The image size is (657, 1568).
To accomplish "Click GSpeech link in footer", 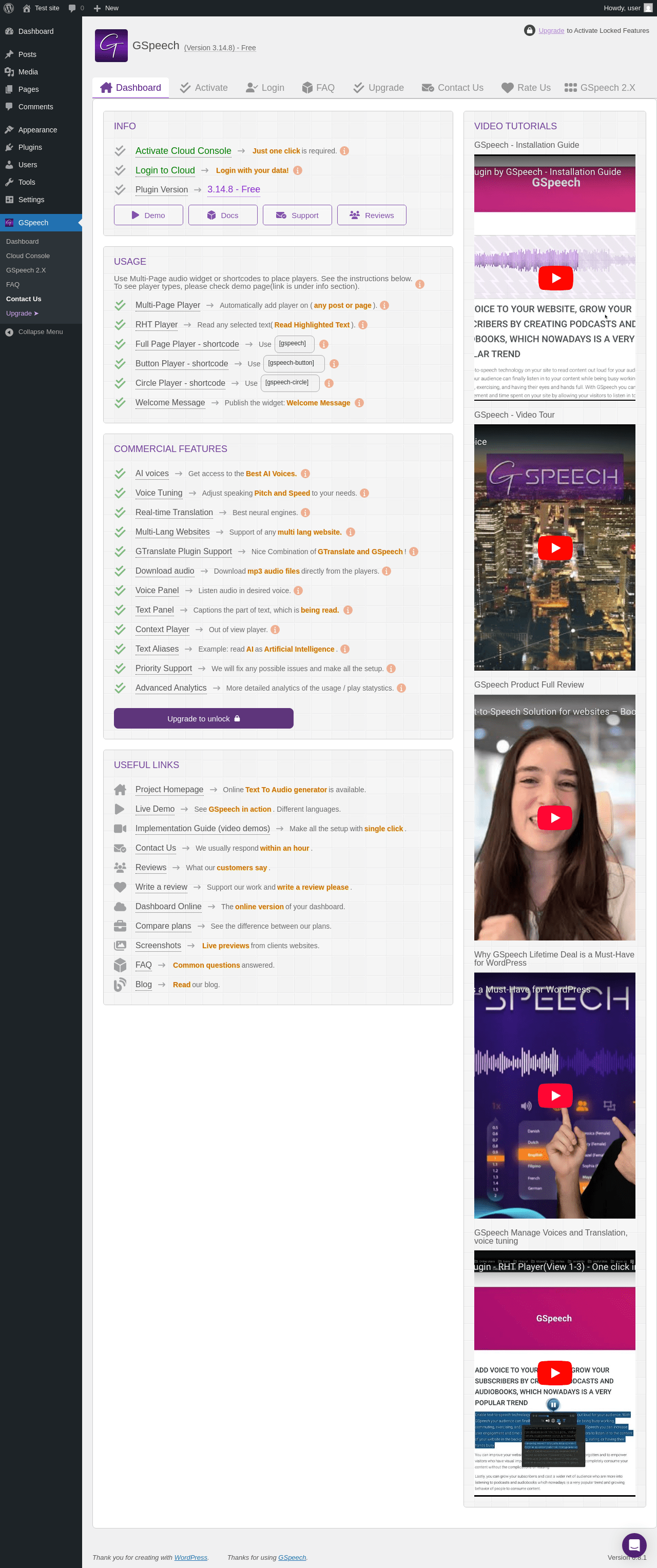I will click(292, 1558).
